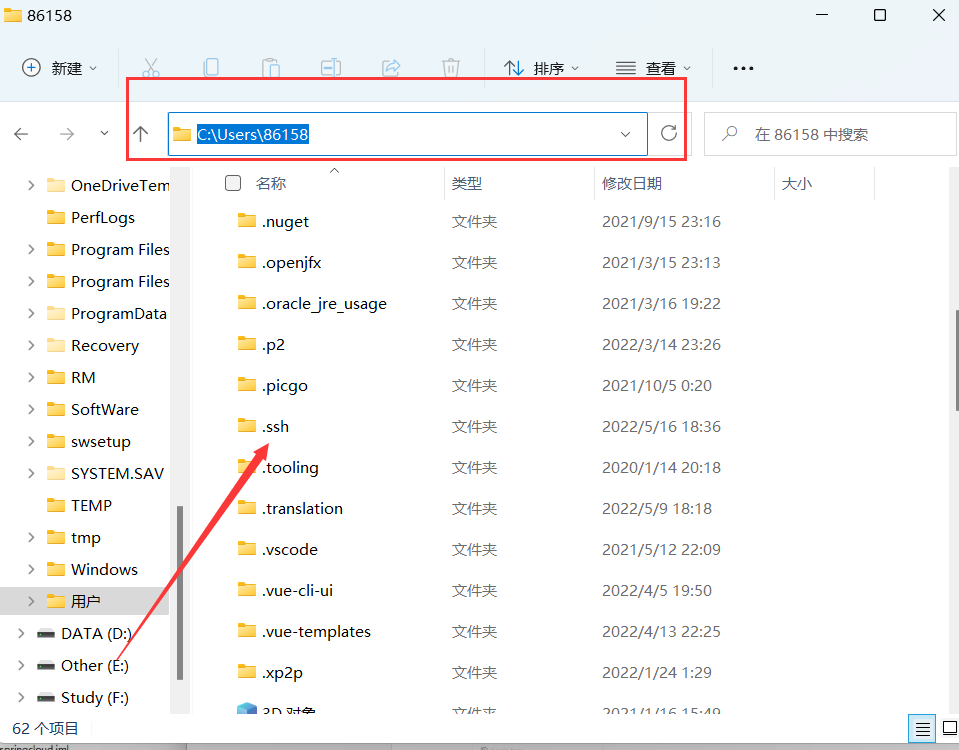
Task: Open the 查看 (View) dropdown
Action: click(653, 68)
